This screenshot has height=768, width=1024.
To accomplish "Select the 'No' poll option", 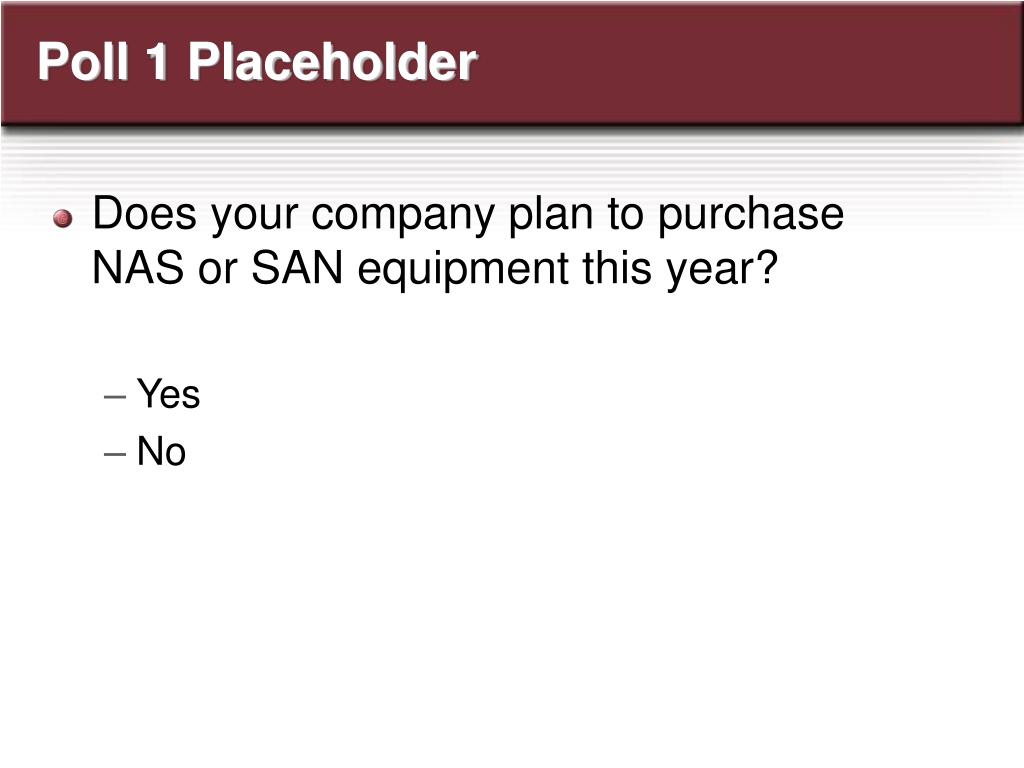I will (x=161, y=451).
